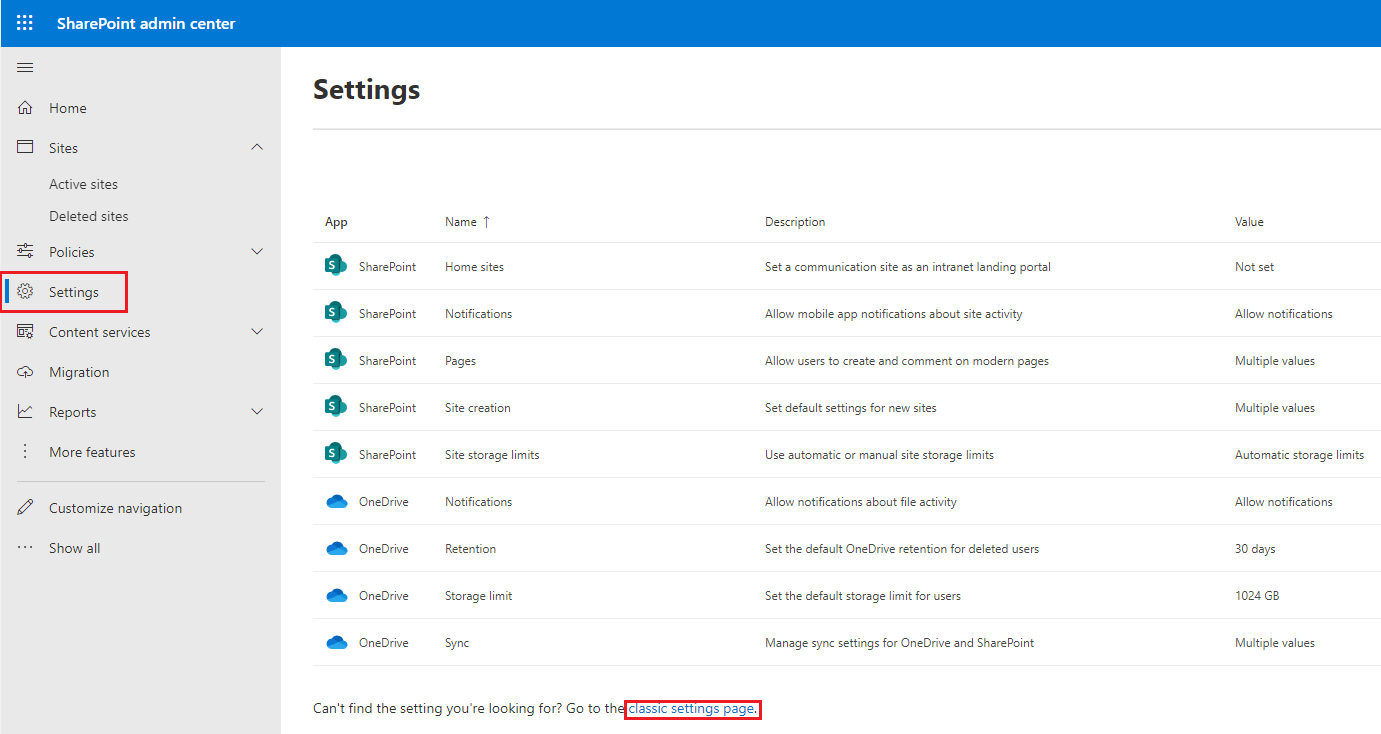Click the Customize navigation pencil icon
The width and height of the screenshot is (1381, 734).
pyautogui.click(x=26, y=508)
